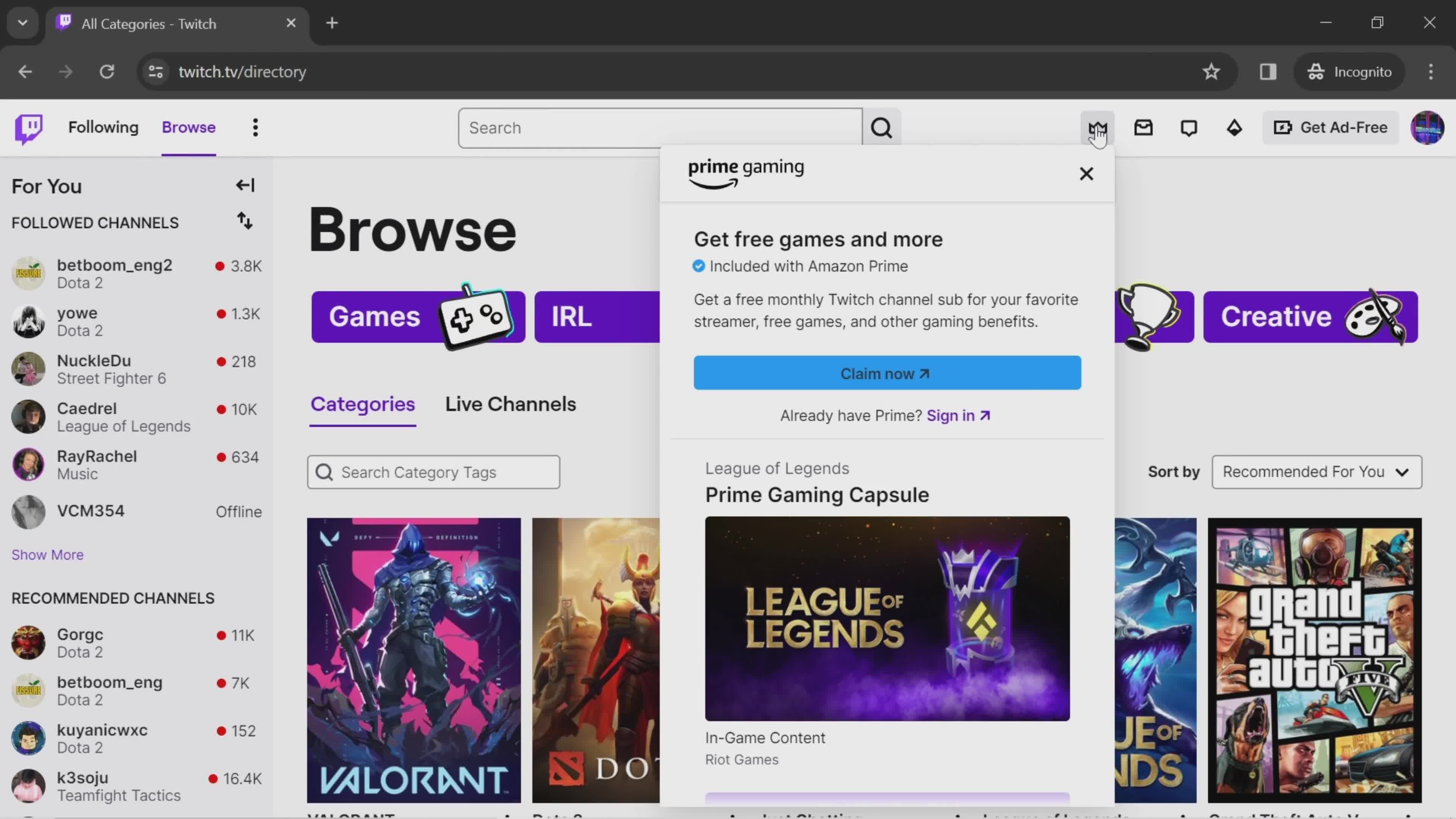Open the more options ellipsis icon
Image resolution: width=1456 pixels, height=819 pixels.
click(x=255, y=127)
